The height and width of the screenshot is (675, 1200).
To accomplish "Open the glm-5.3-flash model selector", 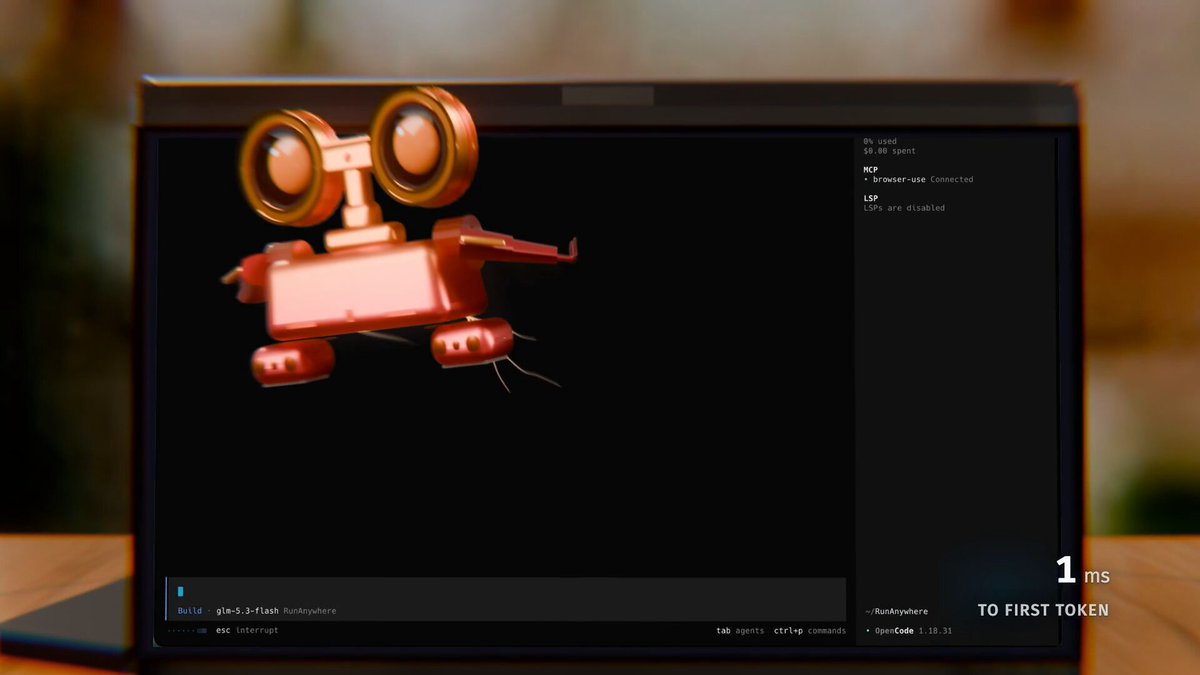I will point(247,611).
